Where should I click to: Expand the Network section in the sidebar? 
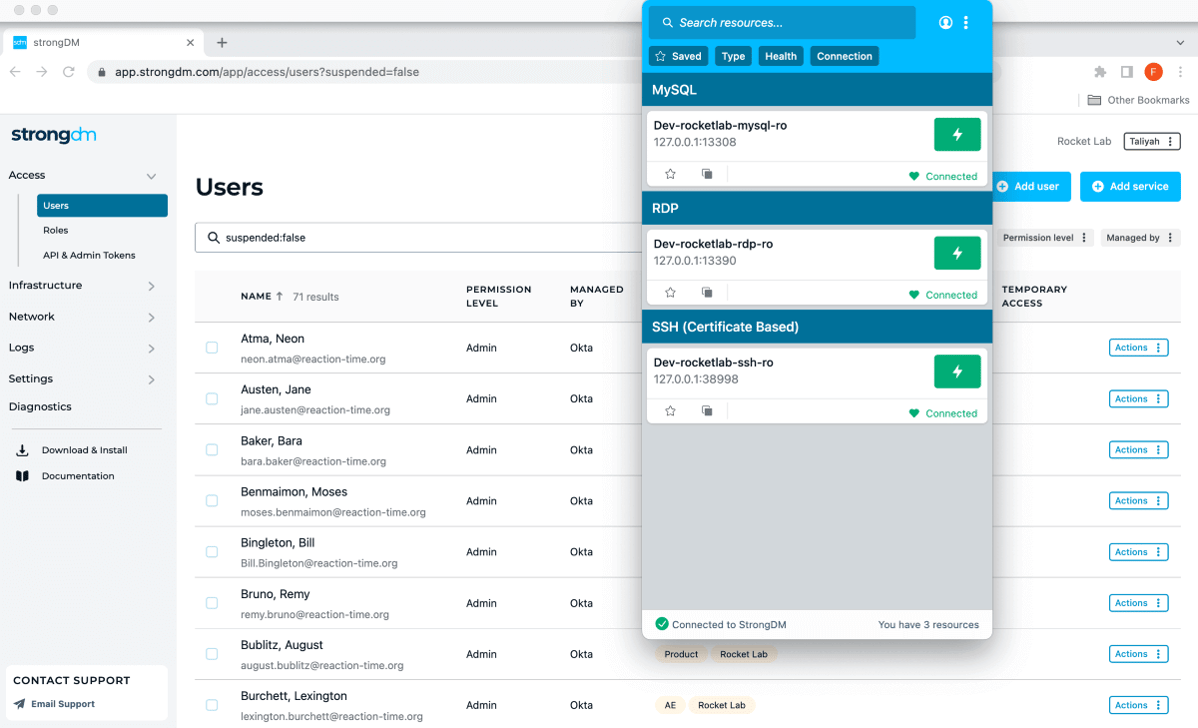tap(151, 316)
